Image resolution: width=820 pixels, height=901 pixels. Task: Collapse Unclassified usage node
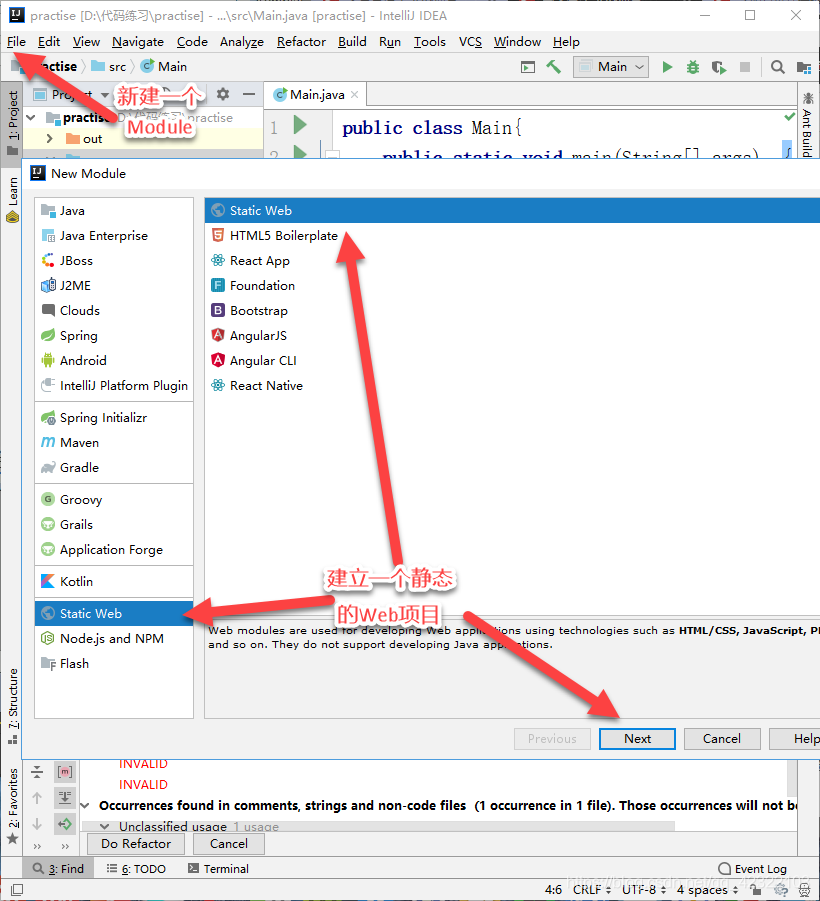coord(105,826)
